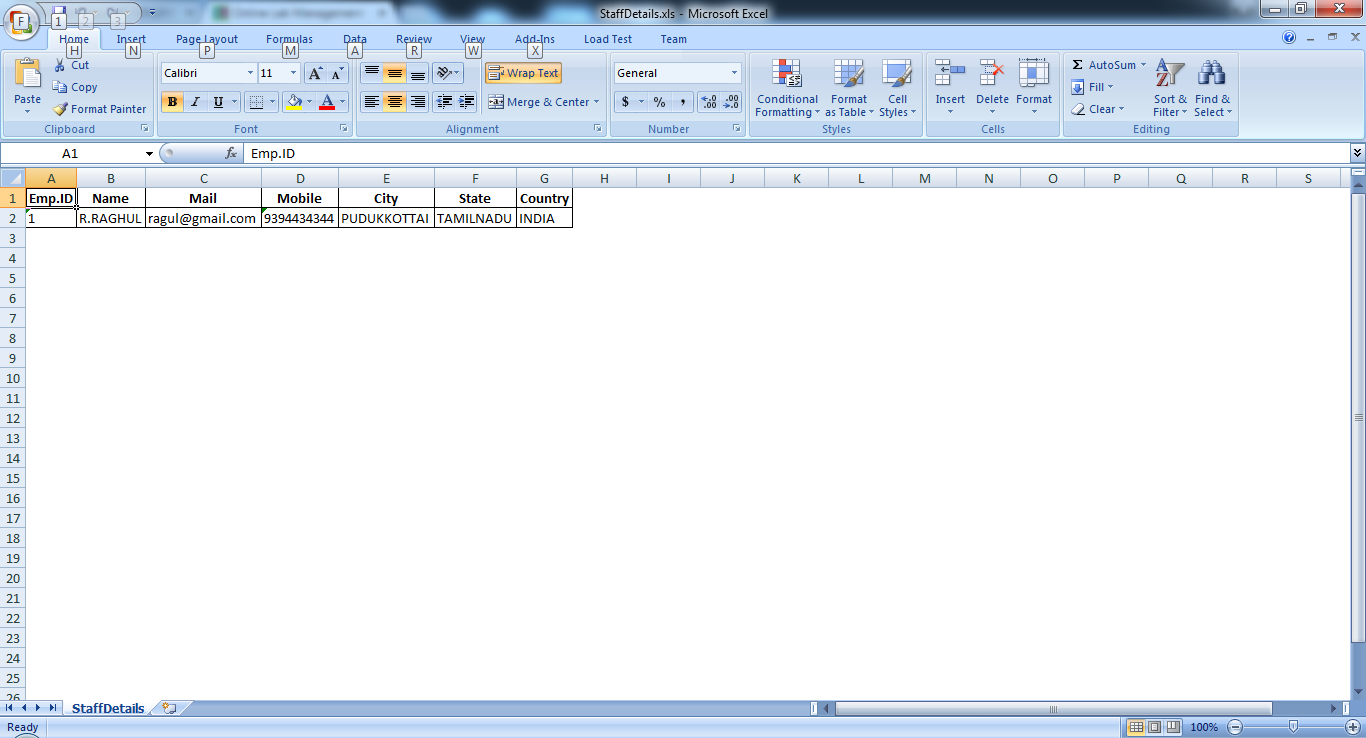Screen dimensions: 1366x738
Task: Click the Conditional Formatting icon
Action: tap(787, 75)
